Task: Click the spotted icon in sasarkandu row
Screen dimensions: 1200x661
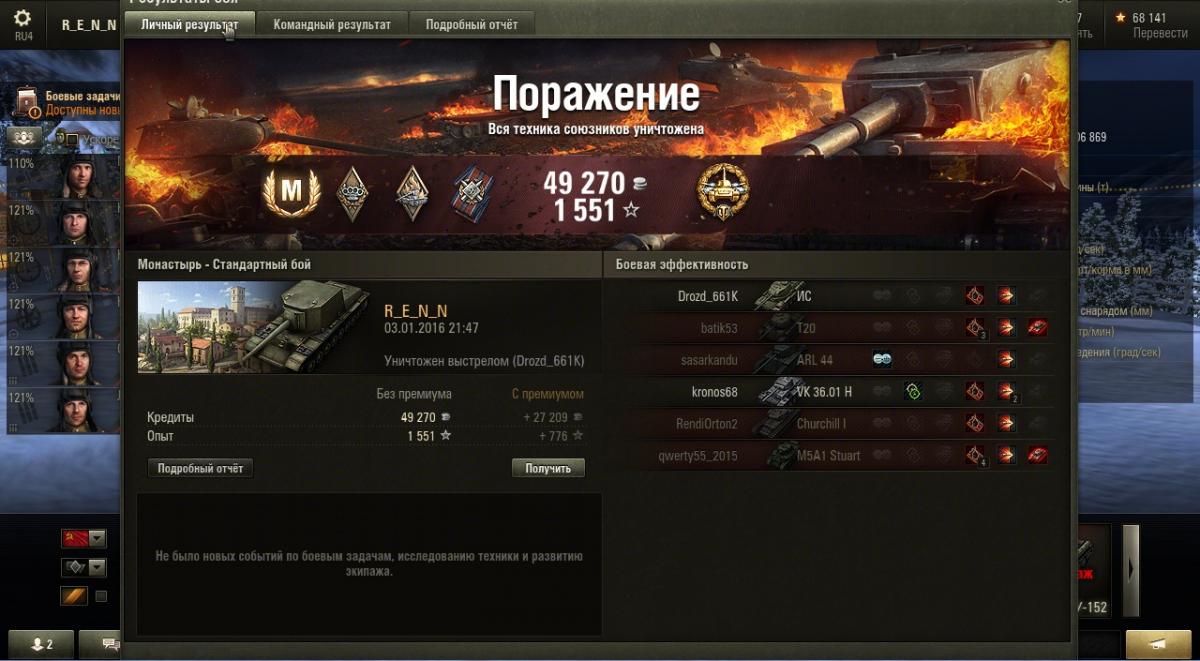Action: point(882,359)
